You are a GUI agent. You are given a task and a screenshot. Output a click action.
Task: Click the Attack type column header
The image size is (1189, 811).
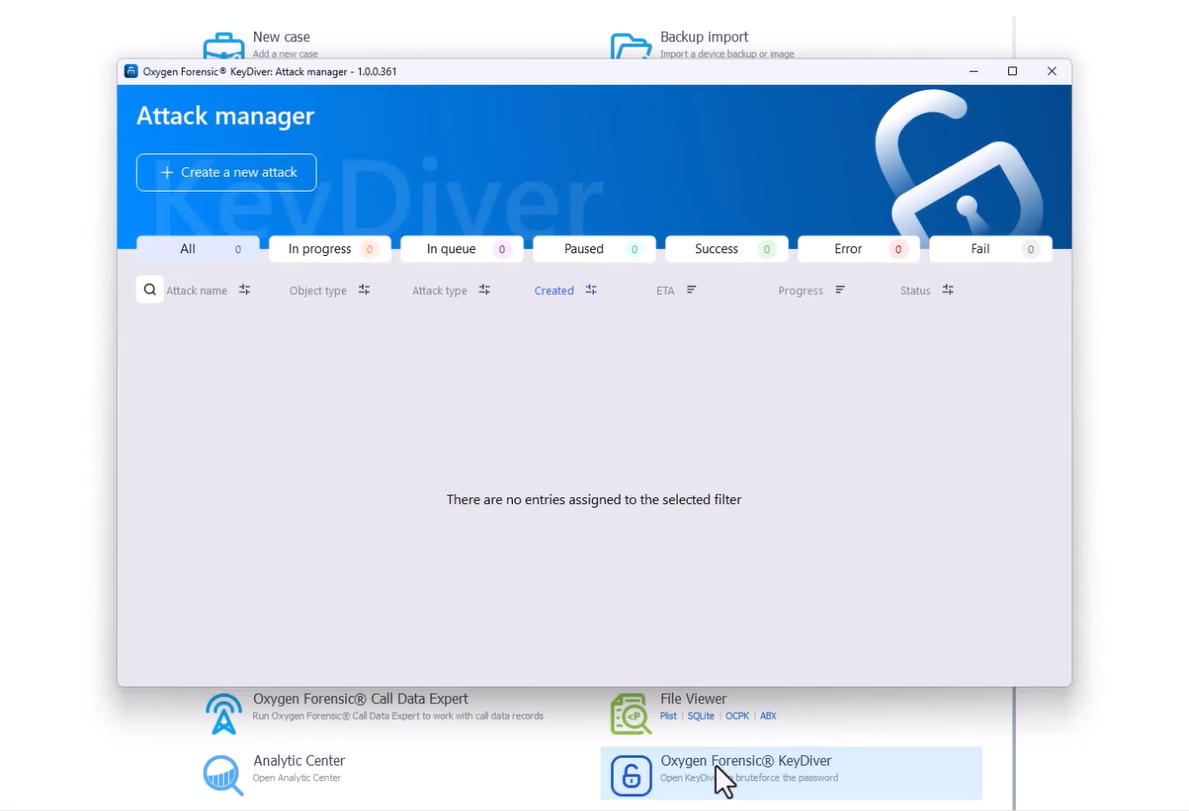pos(439,290)
